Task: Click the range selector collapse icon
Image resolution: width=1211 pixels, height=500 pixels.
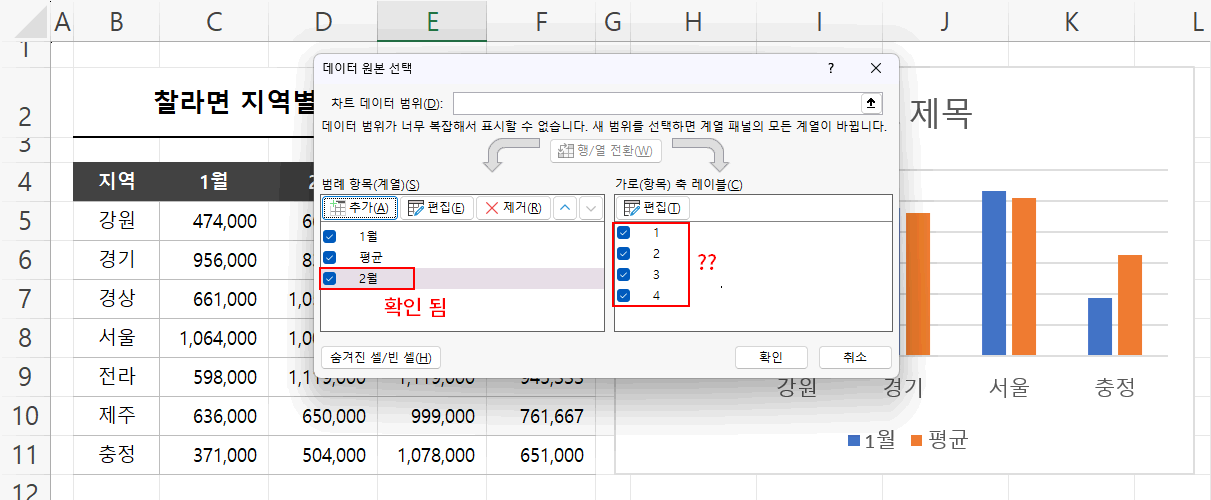Action: pyautogui.click(x=870, y=103)
